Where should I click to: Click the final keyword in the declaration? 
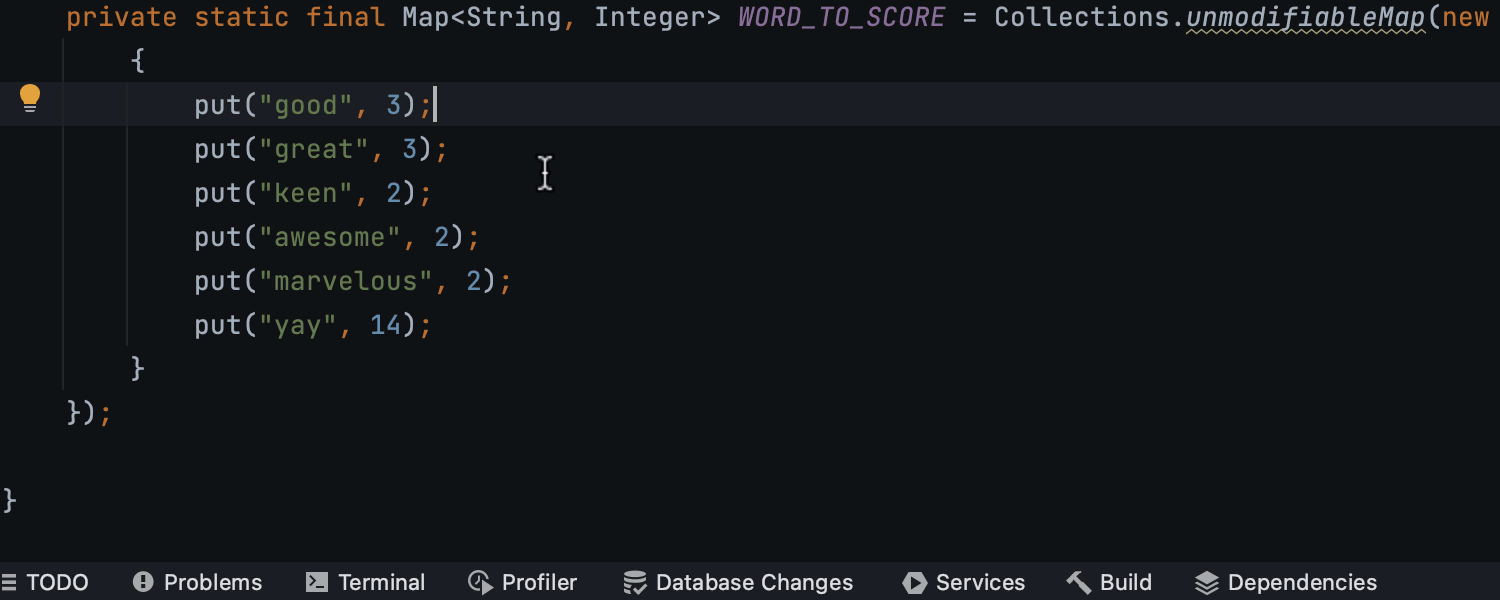[346, 17]
